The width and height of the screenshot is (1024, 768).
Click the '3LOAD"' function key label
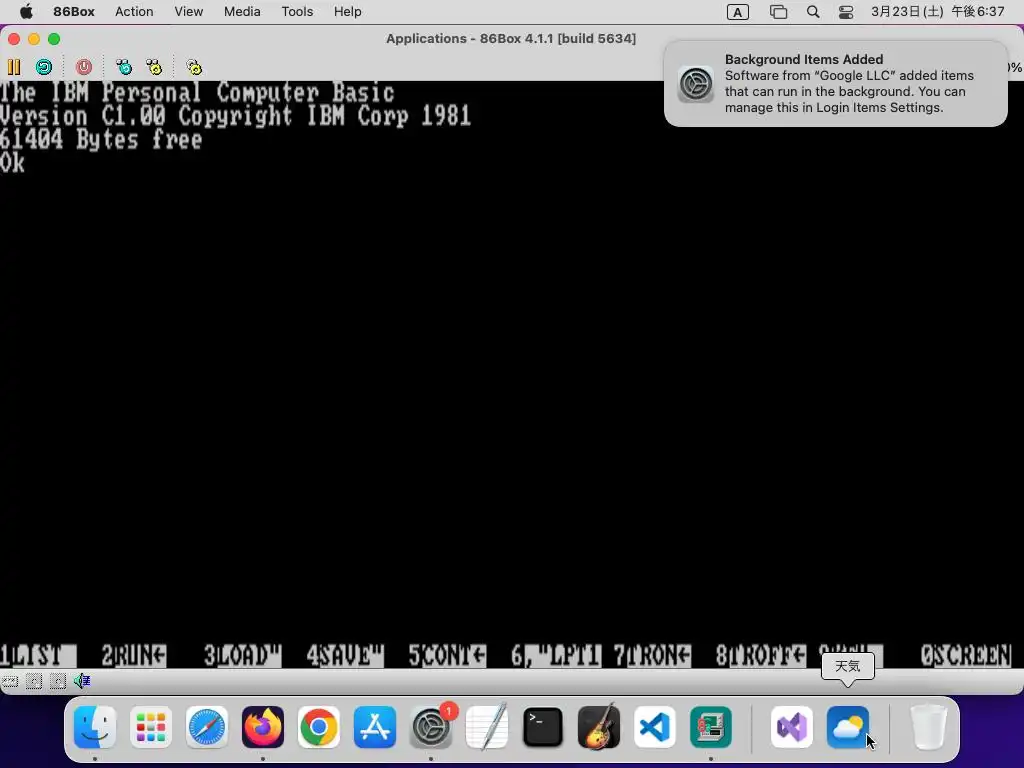tap(242, 655)
